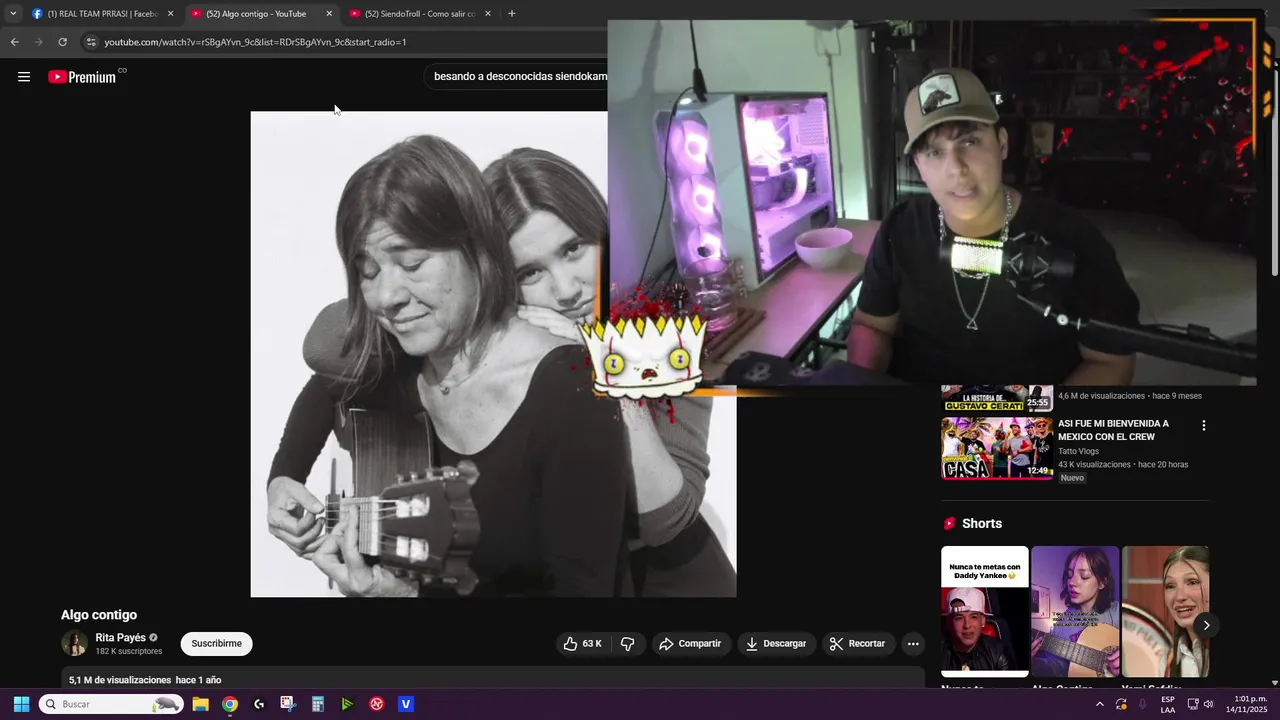The image size is (1280, 720).
Task: Click the Buscar taskbar search box
Action: click(x=112, y=704)
